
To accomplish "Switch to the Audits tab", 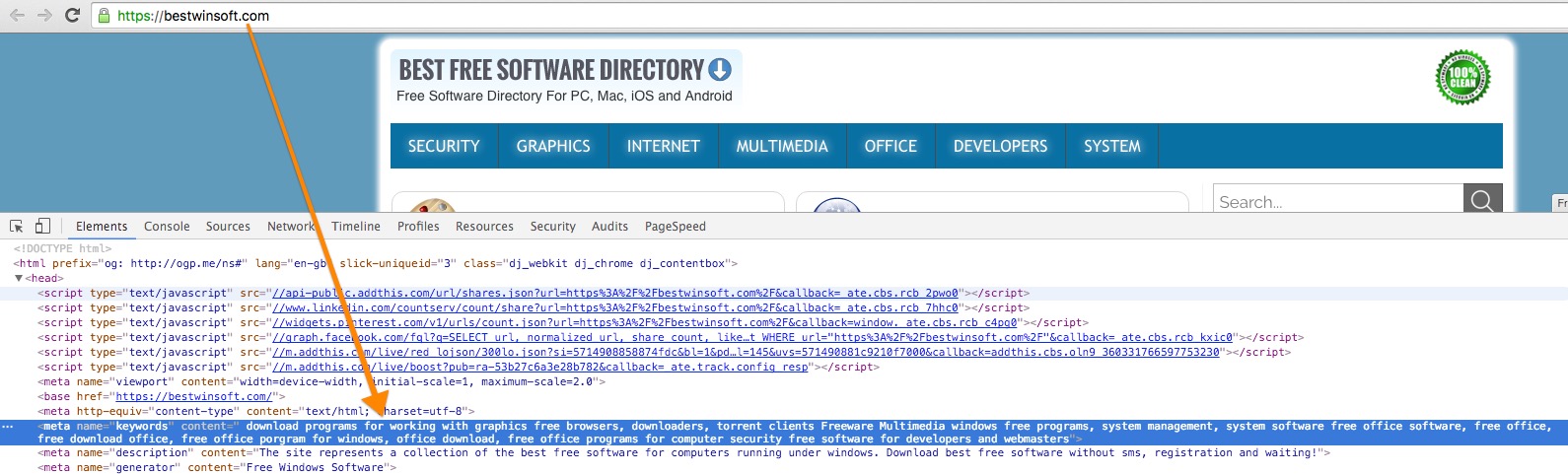I will pos(609,227).
